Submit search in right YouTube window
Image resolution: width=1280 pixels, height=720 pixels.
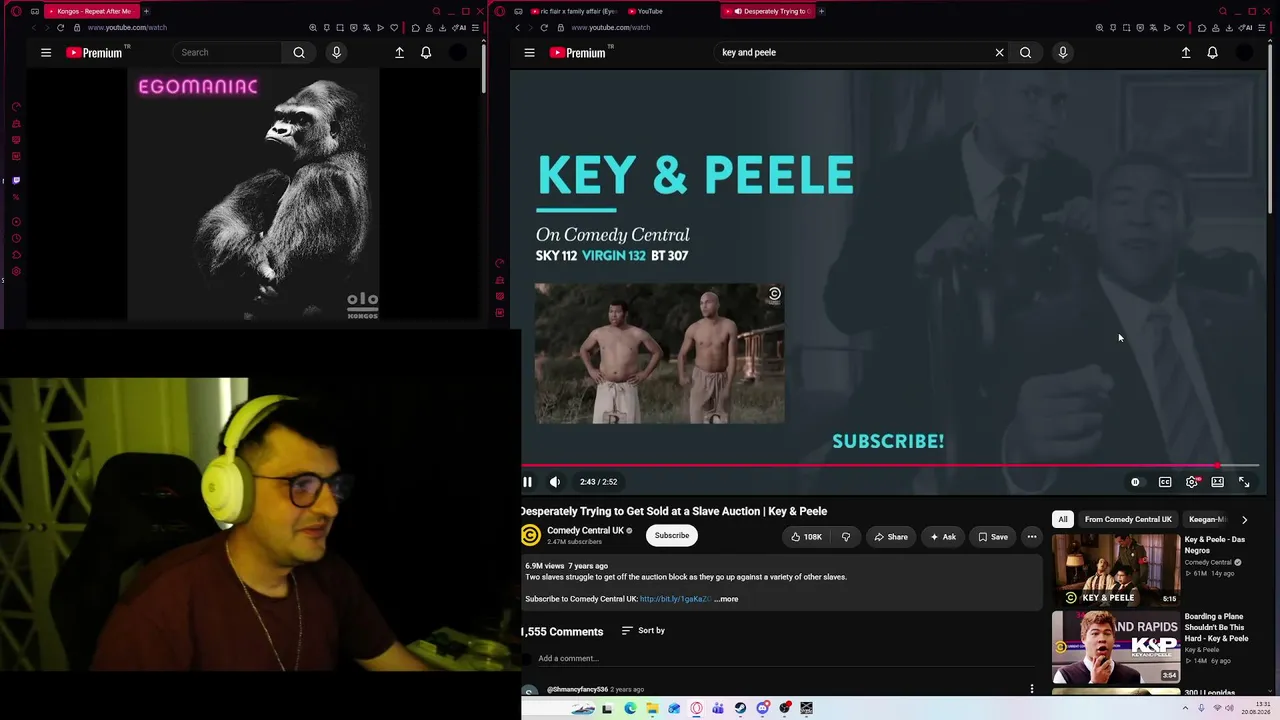click(1026, 53)
